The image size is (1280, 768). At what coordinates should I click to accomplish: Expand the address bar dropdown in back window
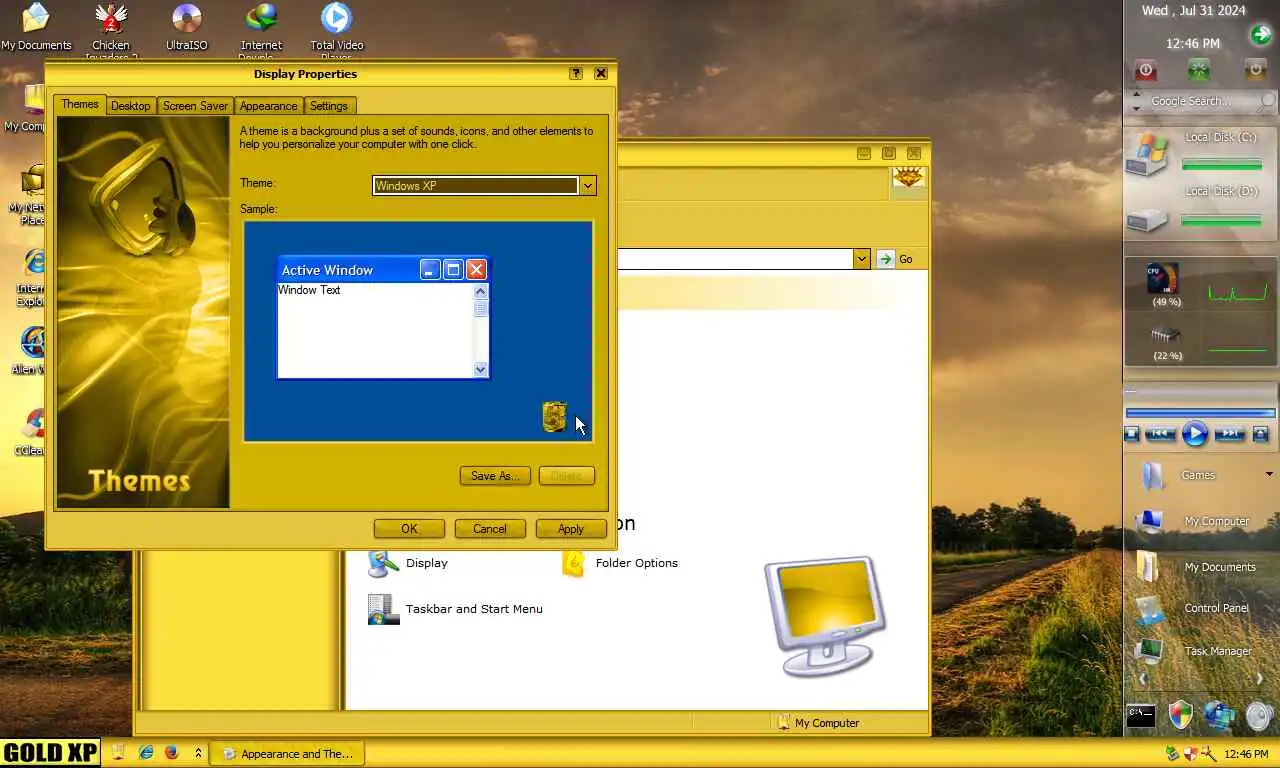(861, 259)
